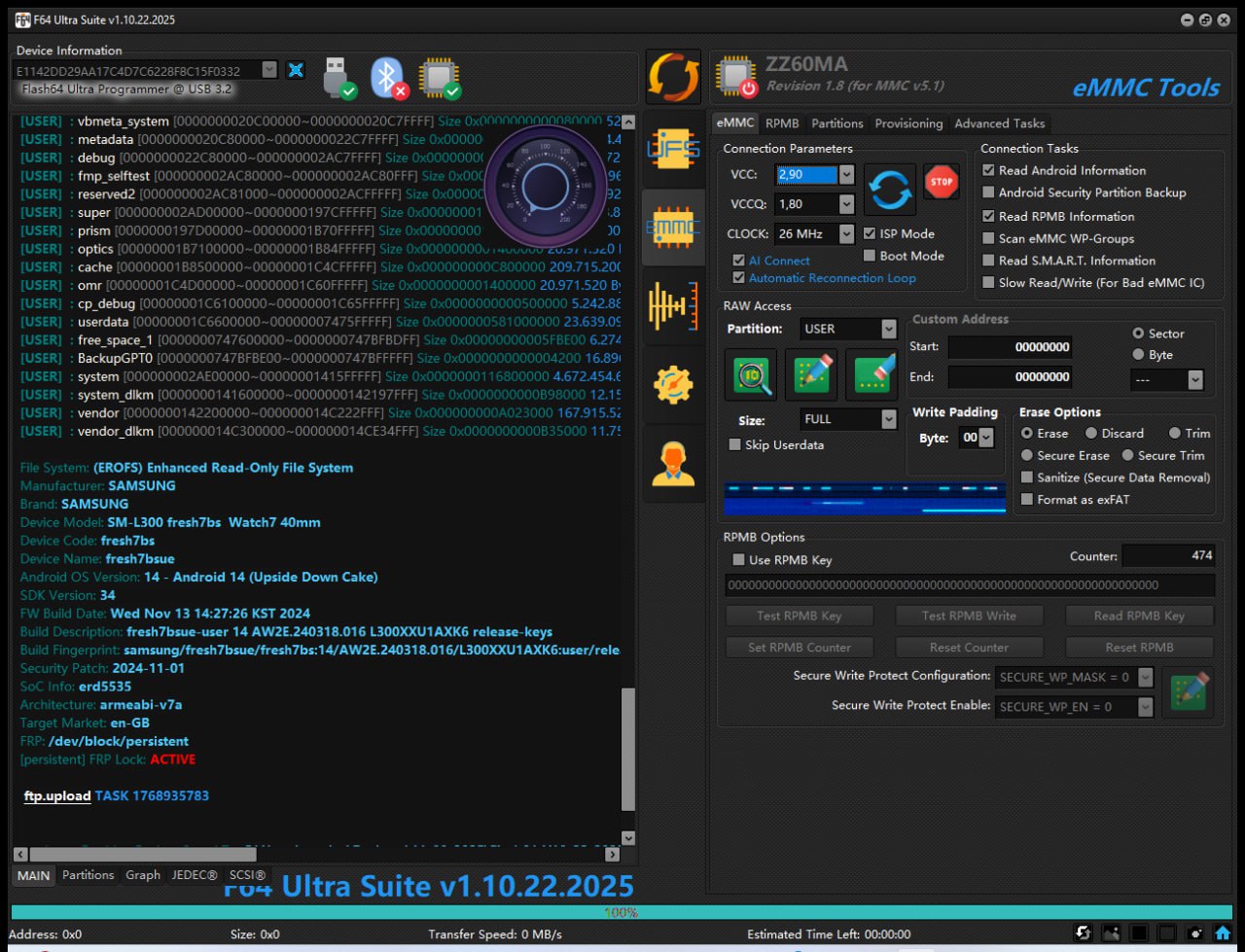Open the support agent sidebar icon
Image resolution: width=1245 pixels, height=952 pixels.
click(x=673, y=463)
